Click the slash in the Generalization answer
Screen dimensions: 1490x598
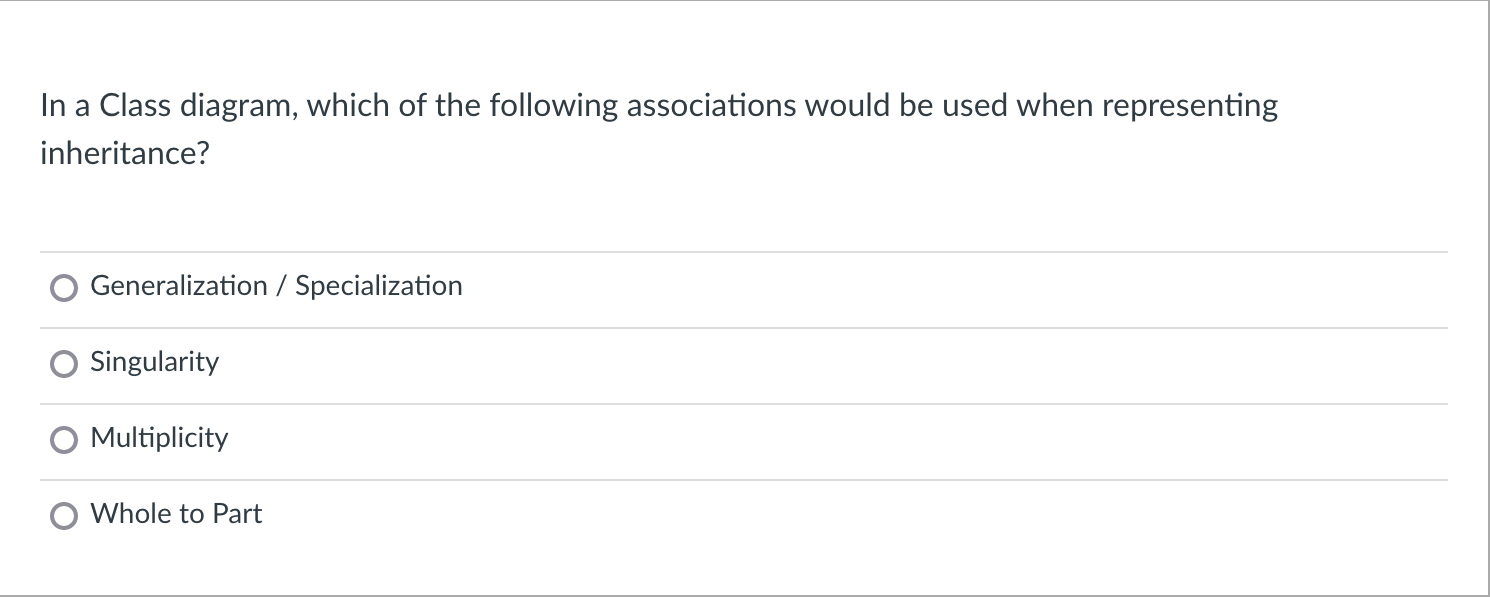(x=281, y=286)
